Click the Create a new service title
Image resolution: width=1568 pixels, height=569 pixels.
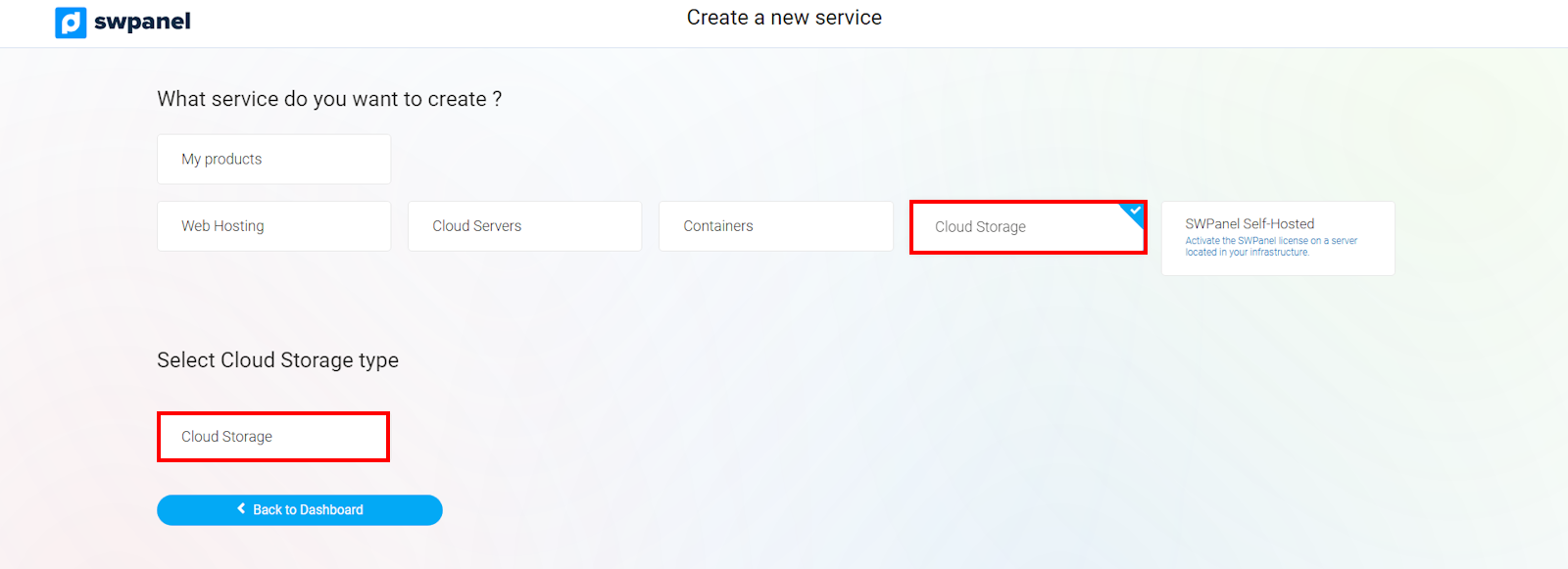784,18
